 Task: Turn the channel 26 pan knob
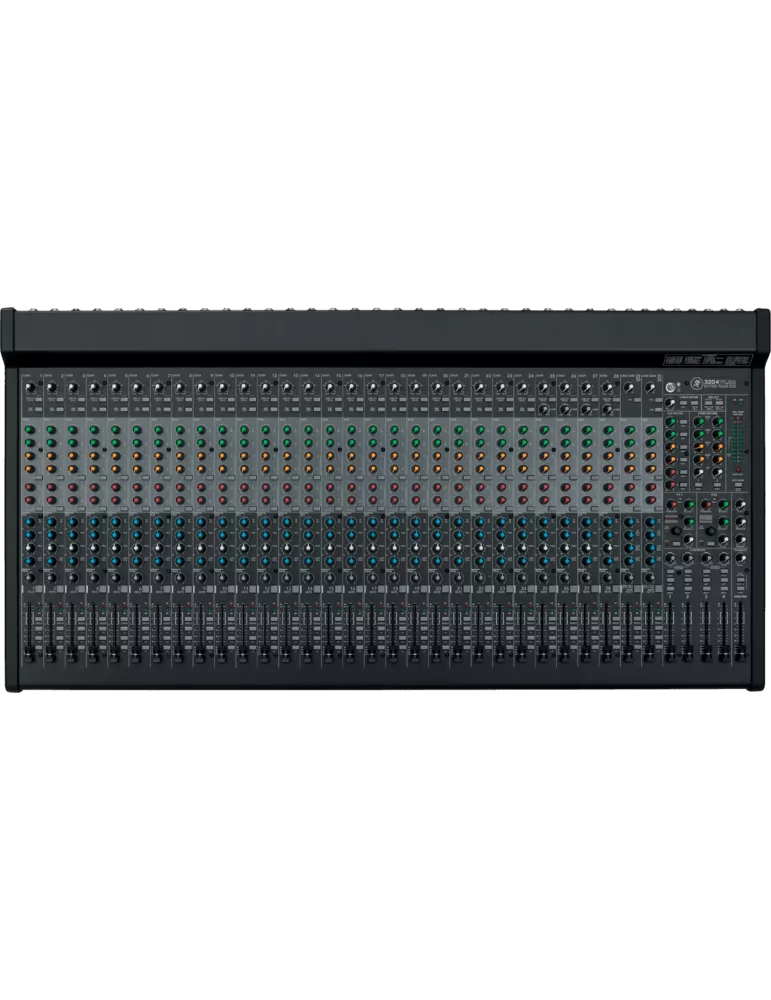pyautogui.click(x=565, y=578)
